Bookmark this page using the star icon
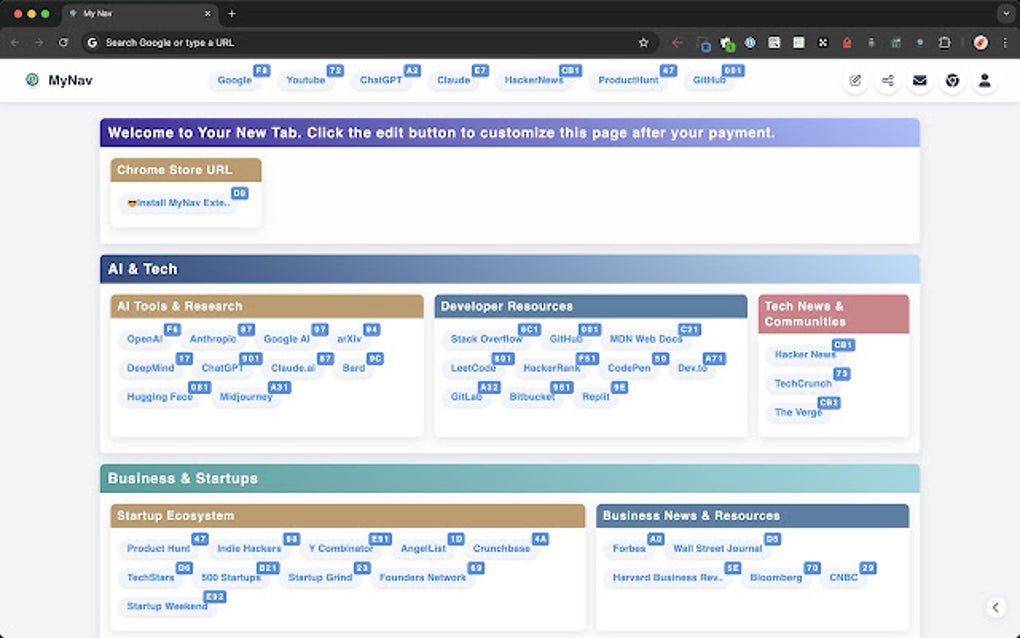1020x638 pixels. click(644, 43)
